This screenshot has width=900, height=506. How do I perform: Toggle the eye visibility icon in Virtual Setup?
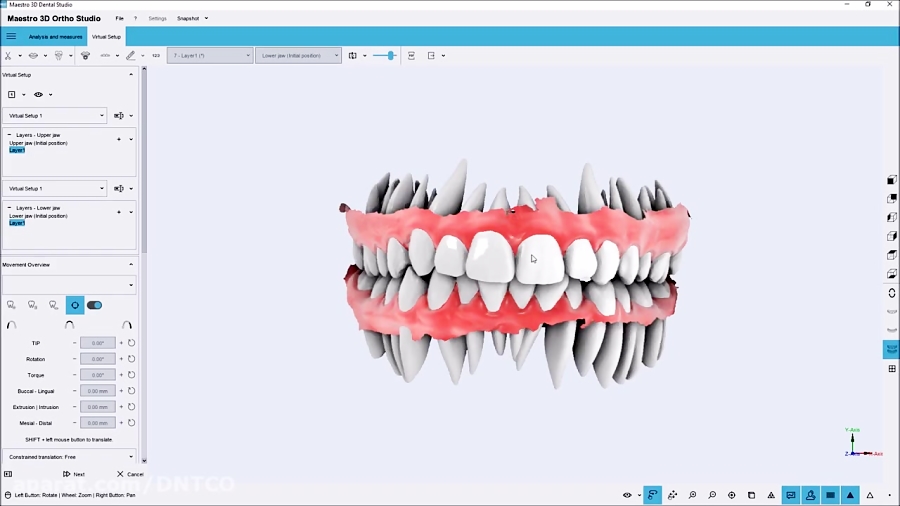(x=38, y=95)
